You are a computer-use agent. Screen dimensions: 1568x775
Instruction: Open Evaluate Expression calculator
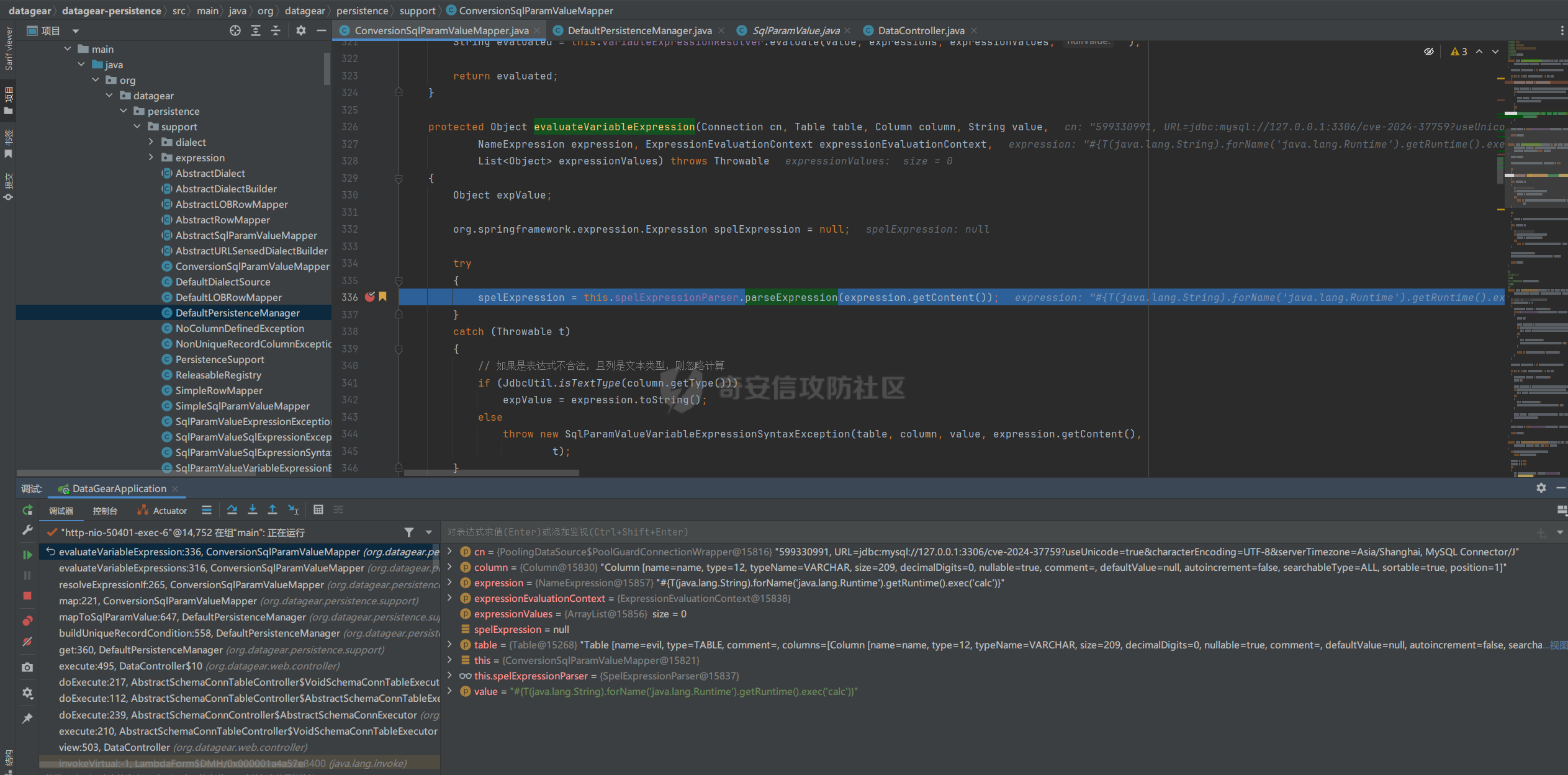[x=318, y=510]
